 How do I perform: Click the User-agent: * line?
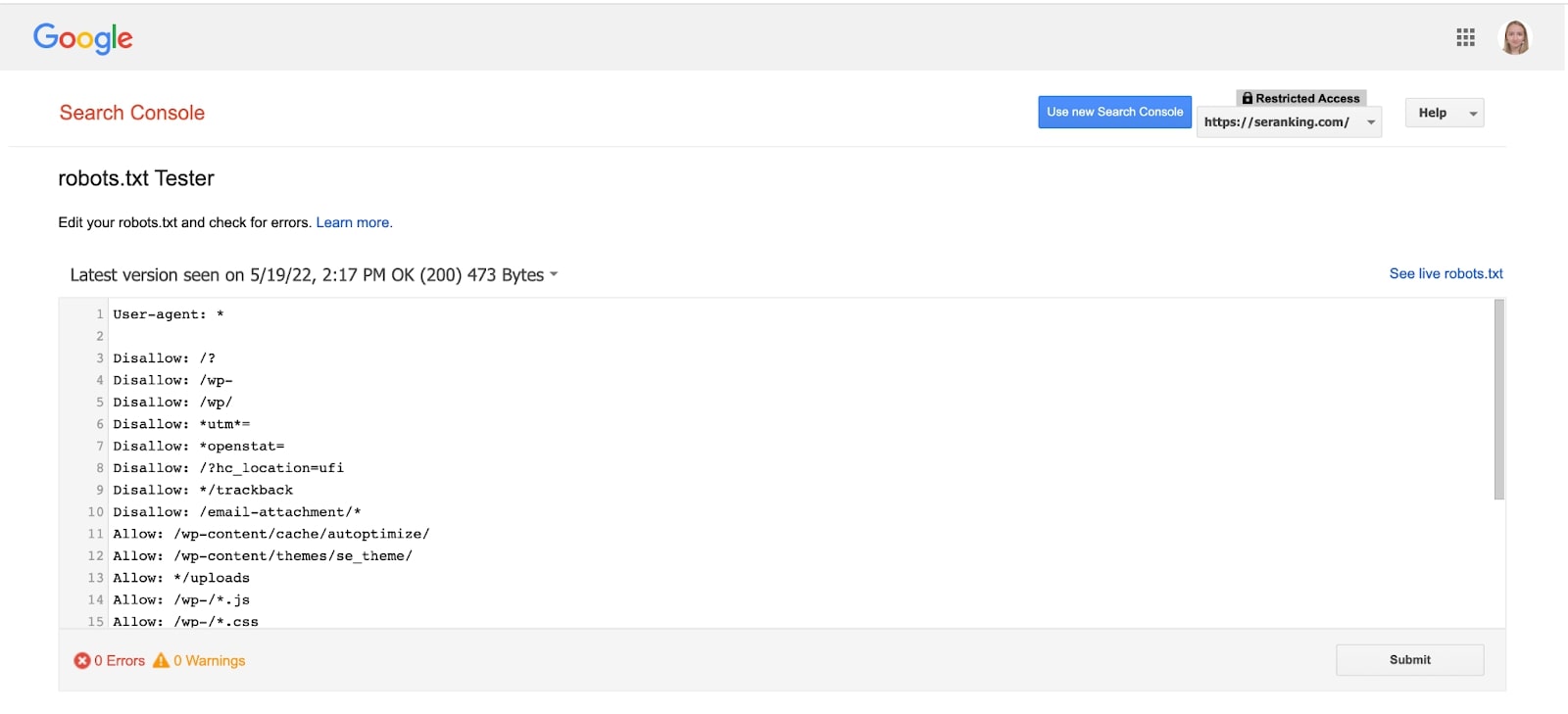(169, 314)
